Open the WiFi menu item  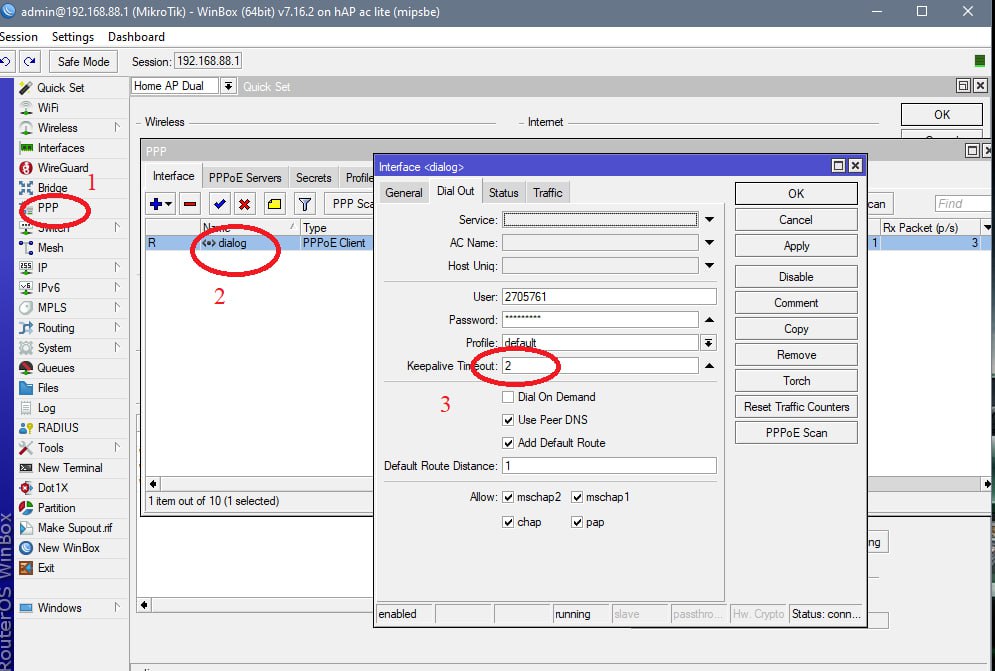48,108
